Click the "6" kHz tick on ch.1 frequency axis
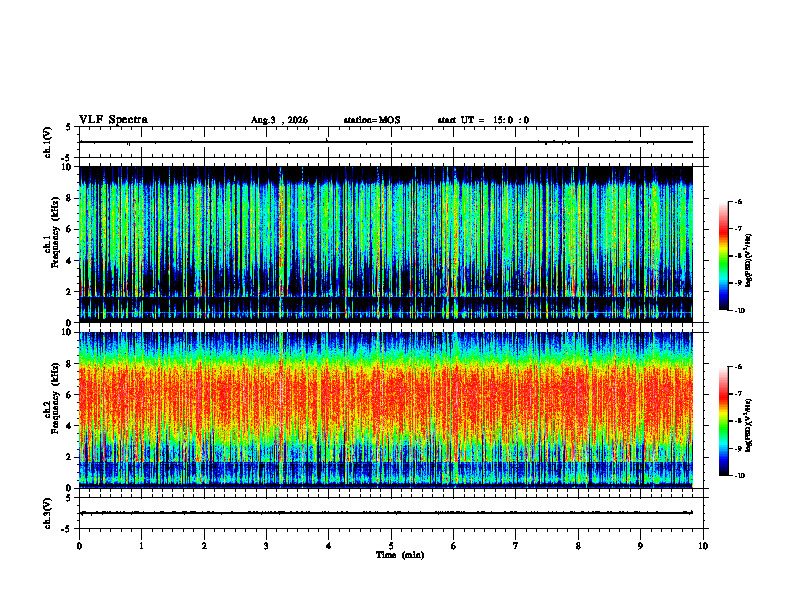 coord(71,229)
